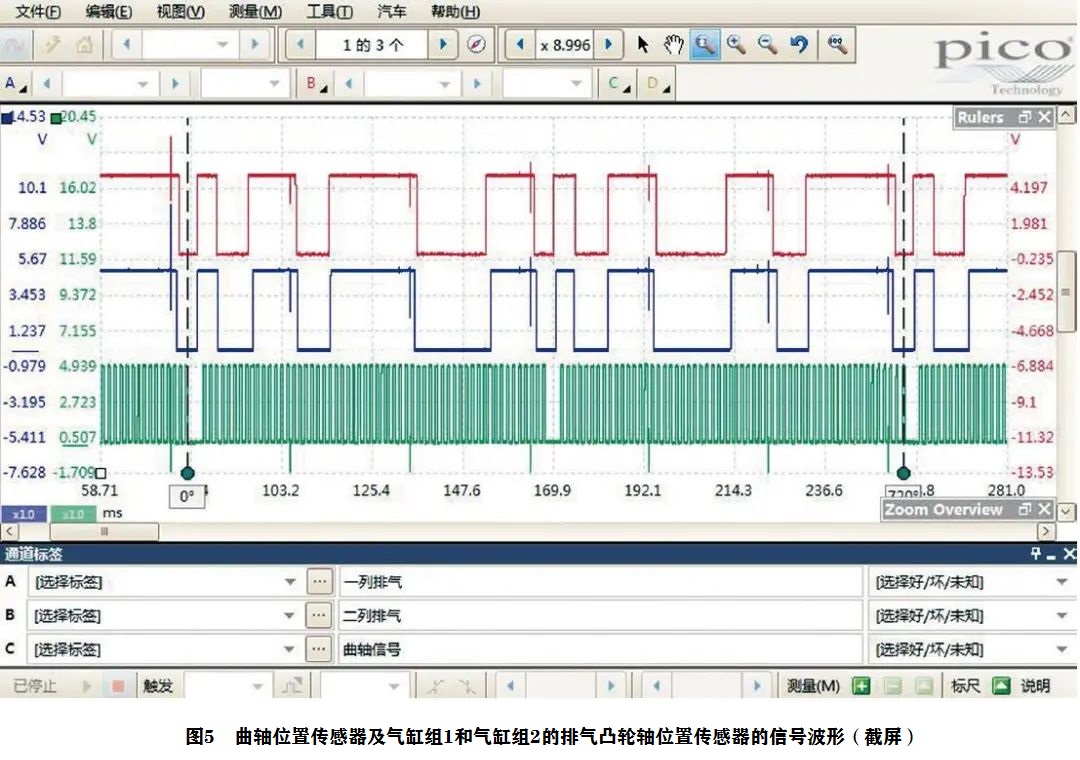Restore the Zoom Overview panel

coord(1024,509)
